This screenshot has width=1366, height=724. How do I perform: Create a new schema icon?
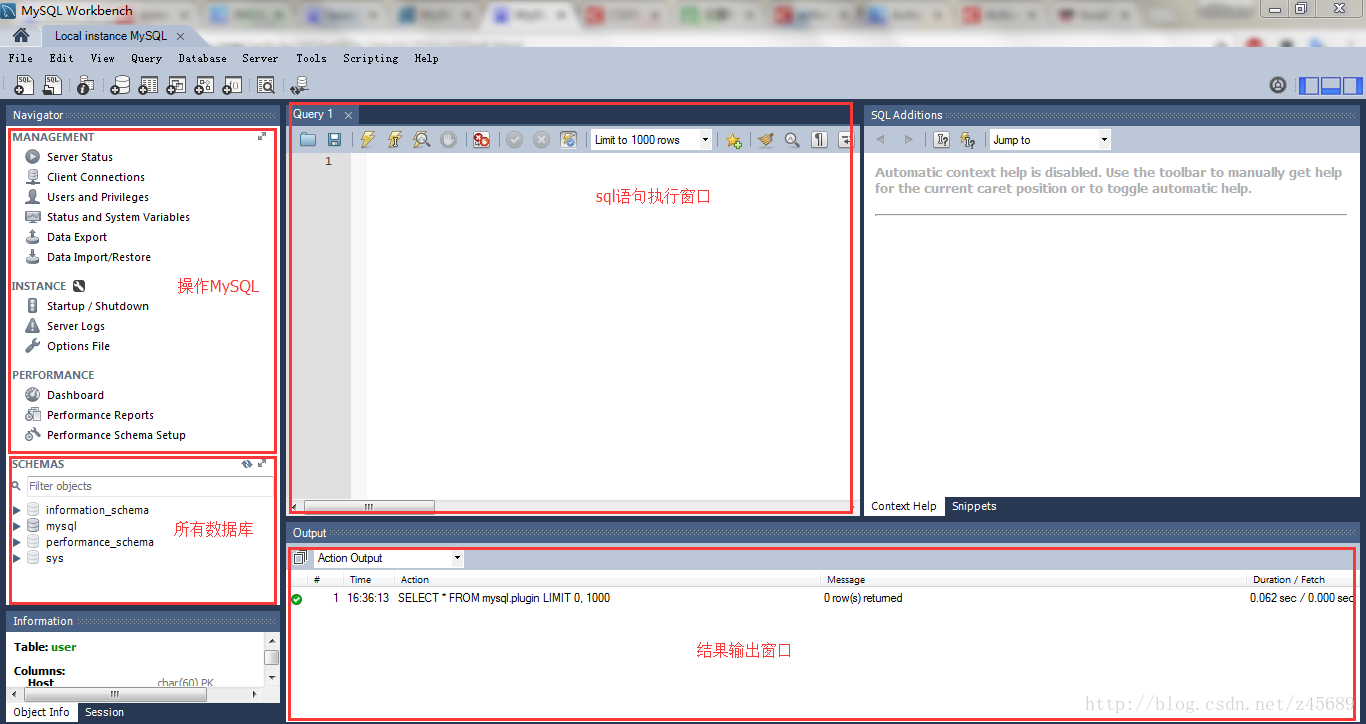(119, 86)
